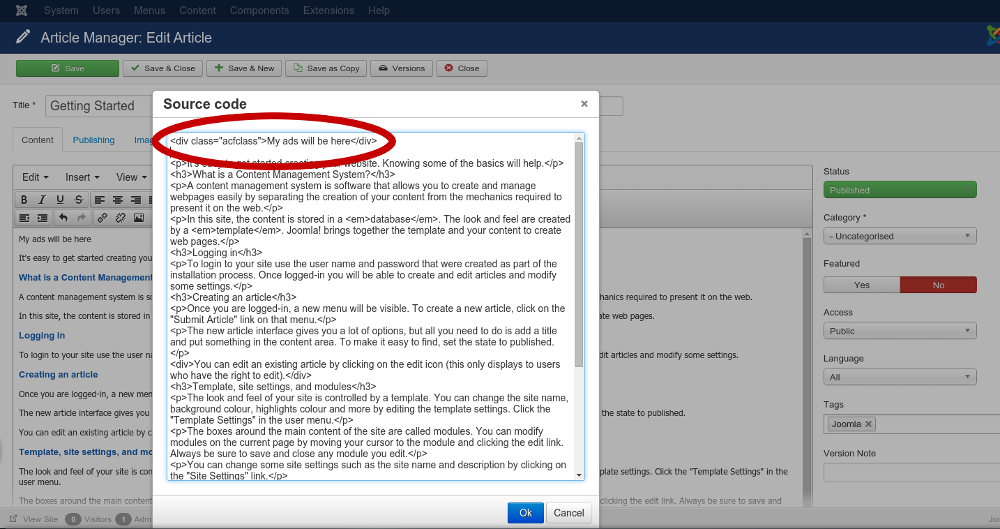Open the Extensions menu
Screen dimensions: 1000x529
(328, 10)
